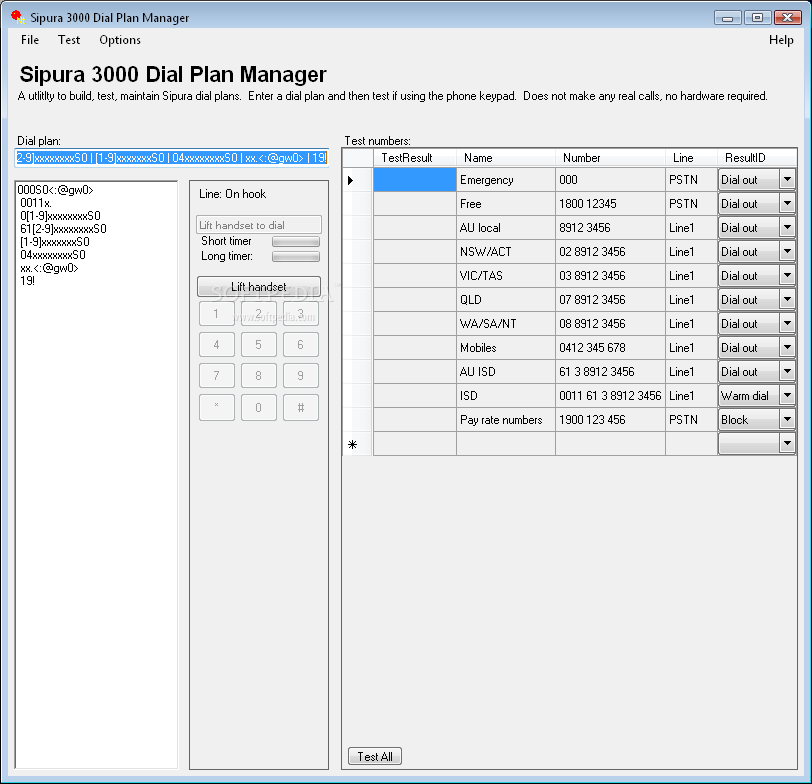Close the Dial Plan Manager window
Image resolution: width=812 pixels, height=784 pixels.
[788, 18]
